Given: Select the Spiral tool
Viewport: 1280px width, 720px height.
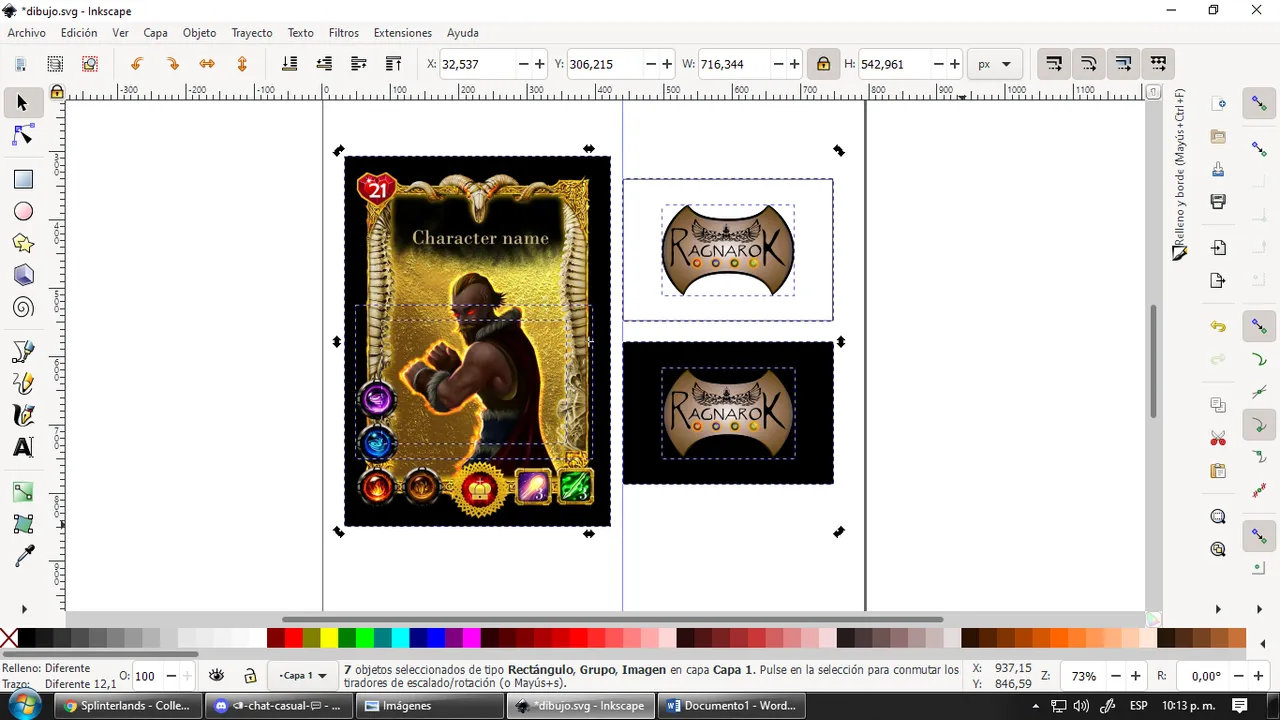Looking at the screenshot, I should point(23,307).
